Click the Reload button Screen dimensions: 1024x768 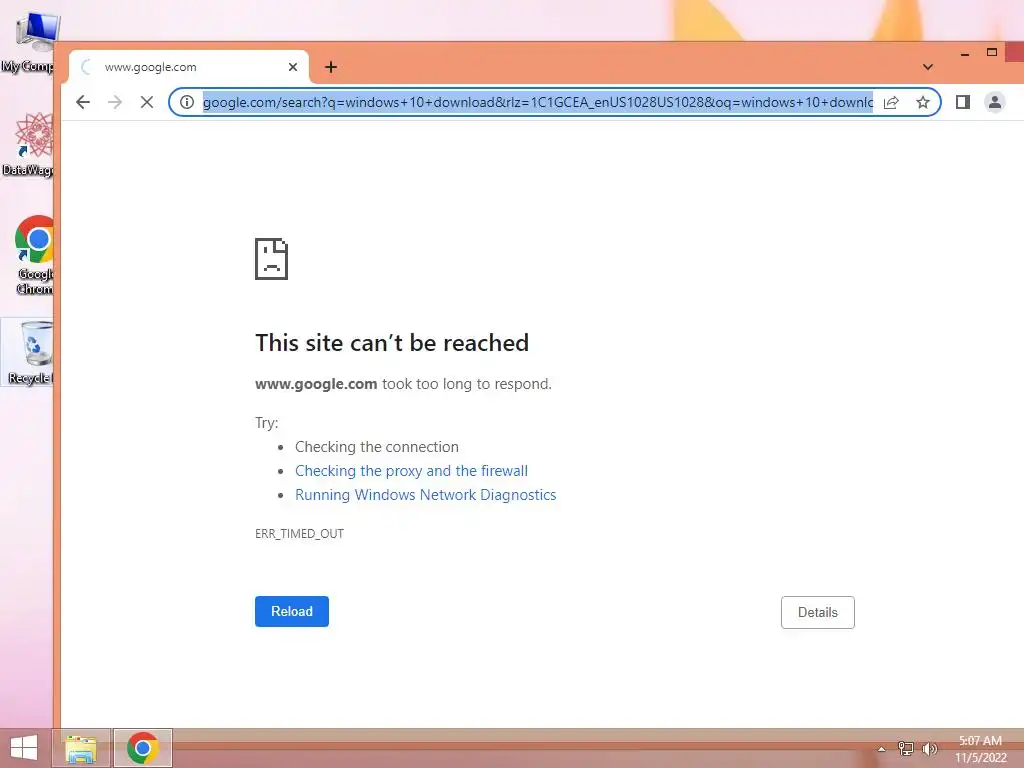point(292,611)
